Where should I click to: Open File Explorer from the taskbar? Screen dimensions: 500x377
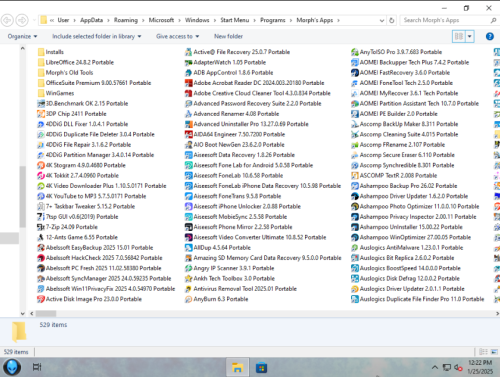click(237, 368)
